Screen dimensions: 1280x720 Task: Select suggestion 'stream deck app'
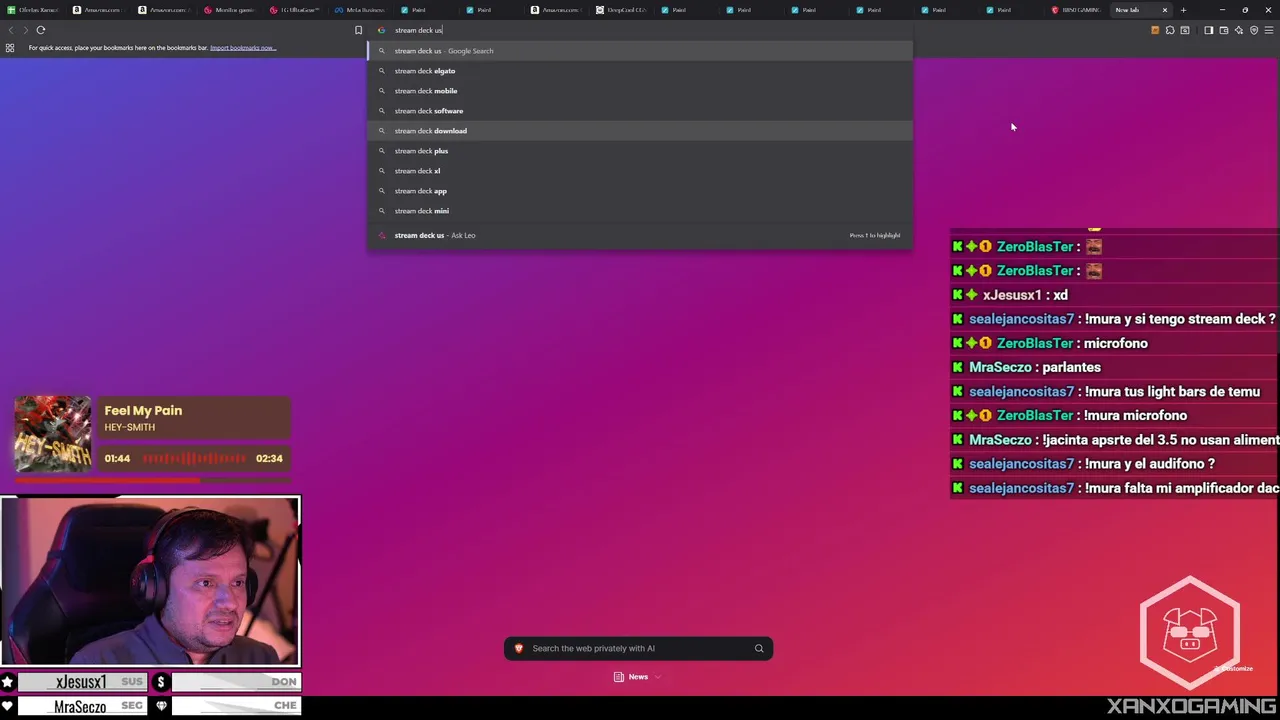click(x=640, y=191)
